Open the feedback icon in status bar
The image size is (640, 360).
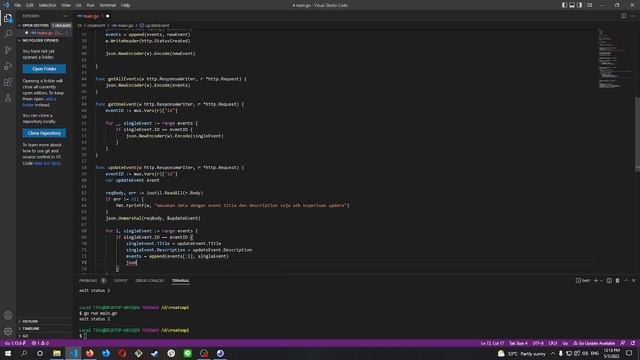pos(623,343)
